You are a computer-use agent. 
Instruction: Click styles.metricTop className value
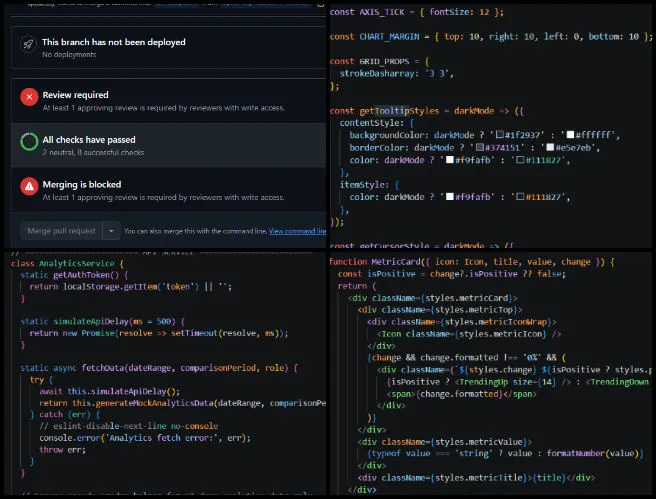tap(473, 310)
